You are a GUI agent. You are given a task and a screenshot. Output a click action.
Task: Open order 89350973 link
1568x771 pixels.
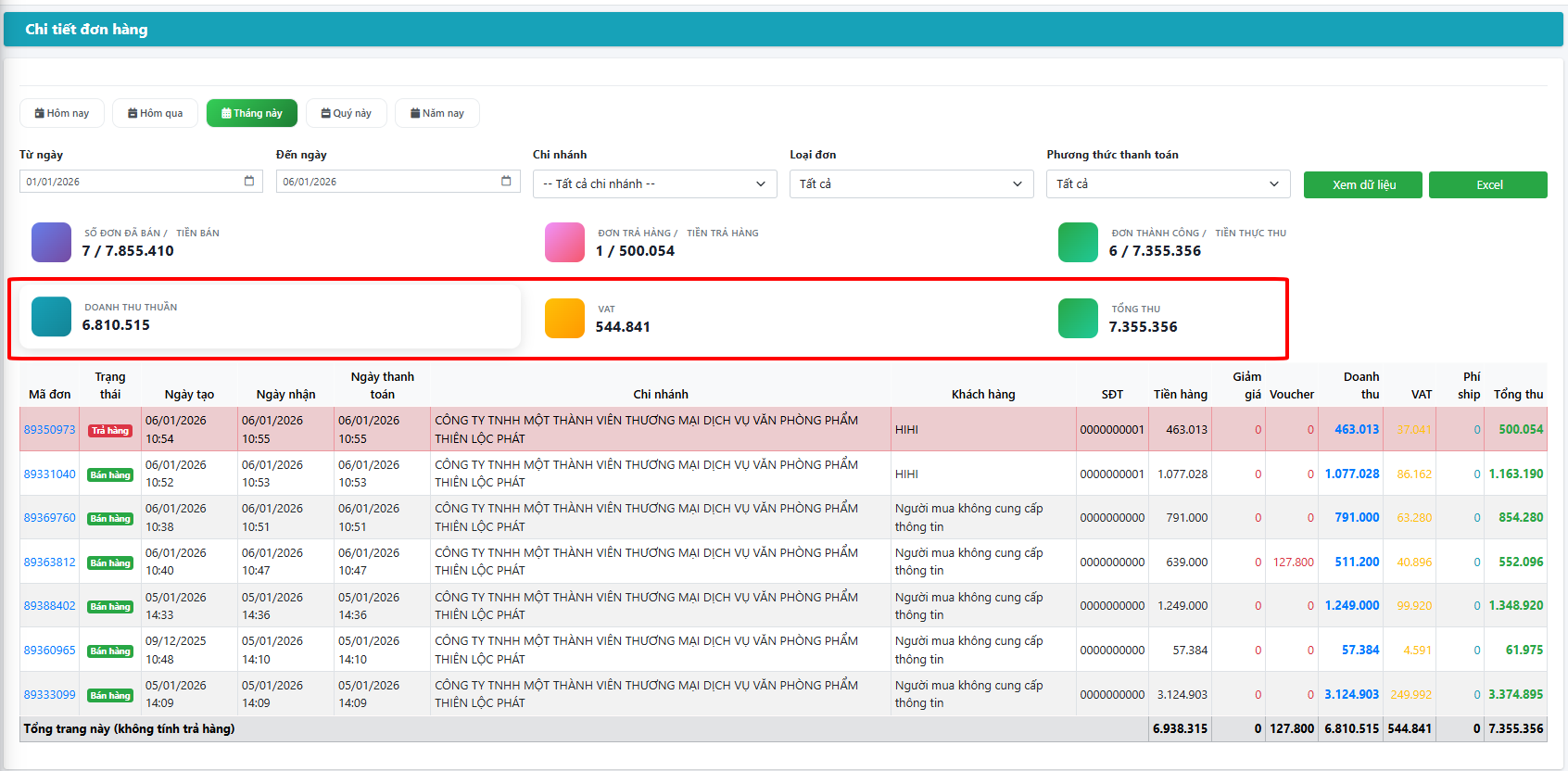pyautogui.click(x=49, y=430)
